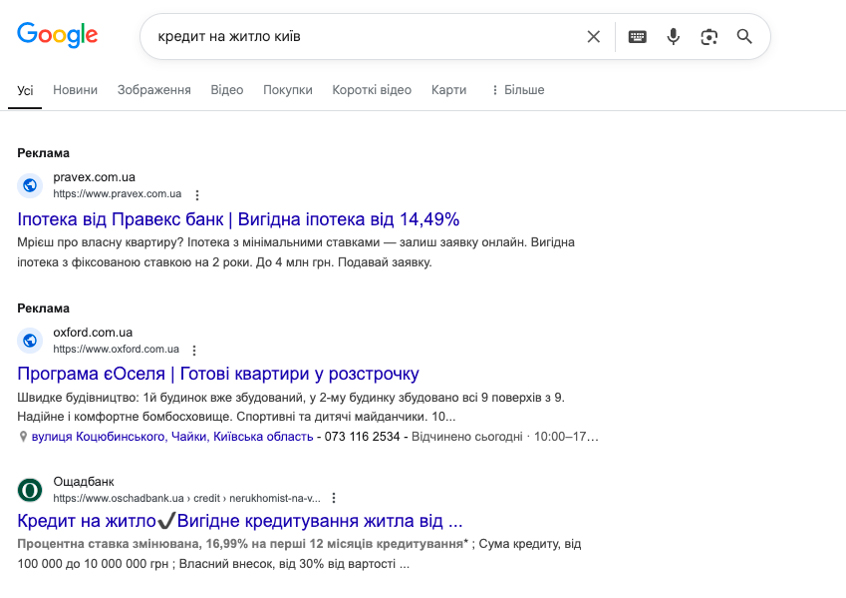Switch to the Зображення tab
Viewport: 846px width, 598px height.
click(x=154, y=90)
